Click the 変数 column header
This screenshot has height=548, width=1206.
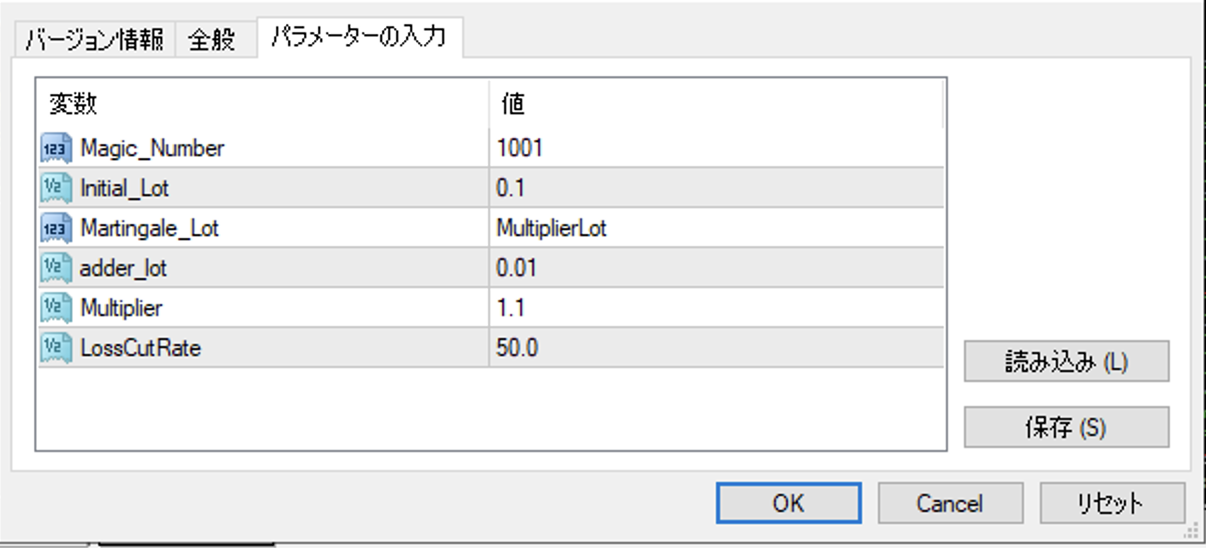coord(263,103)
